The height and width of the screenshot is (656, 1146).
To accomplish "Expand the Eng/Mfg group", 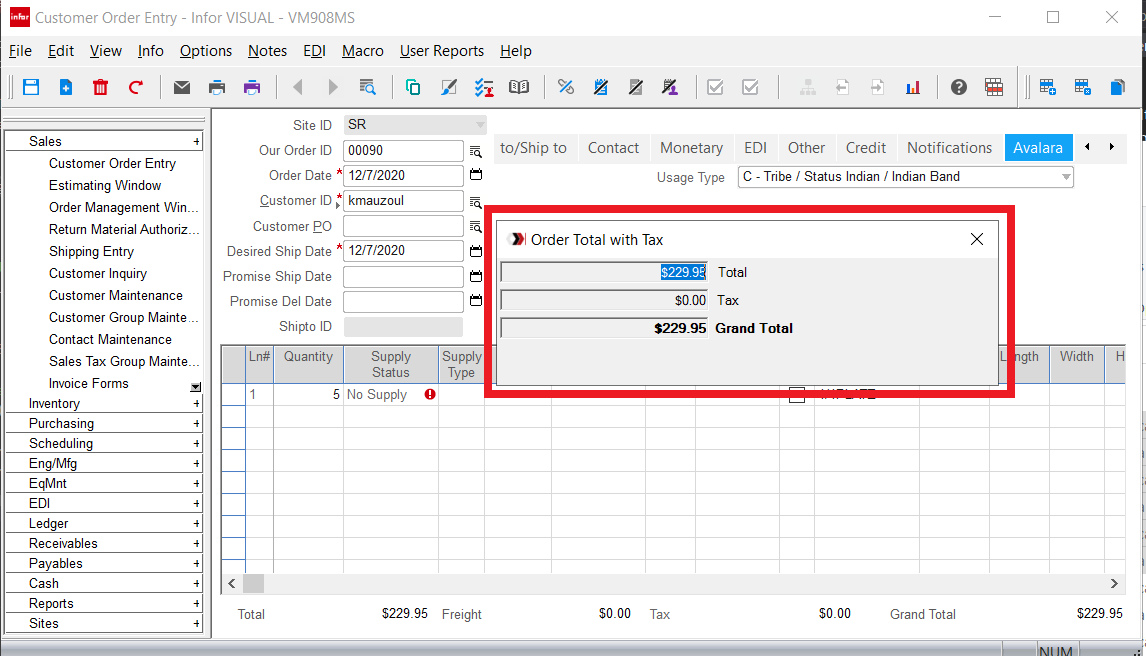I will pyautogui.click(x=196, y=464).
